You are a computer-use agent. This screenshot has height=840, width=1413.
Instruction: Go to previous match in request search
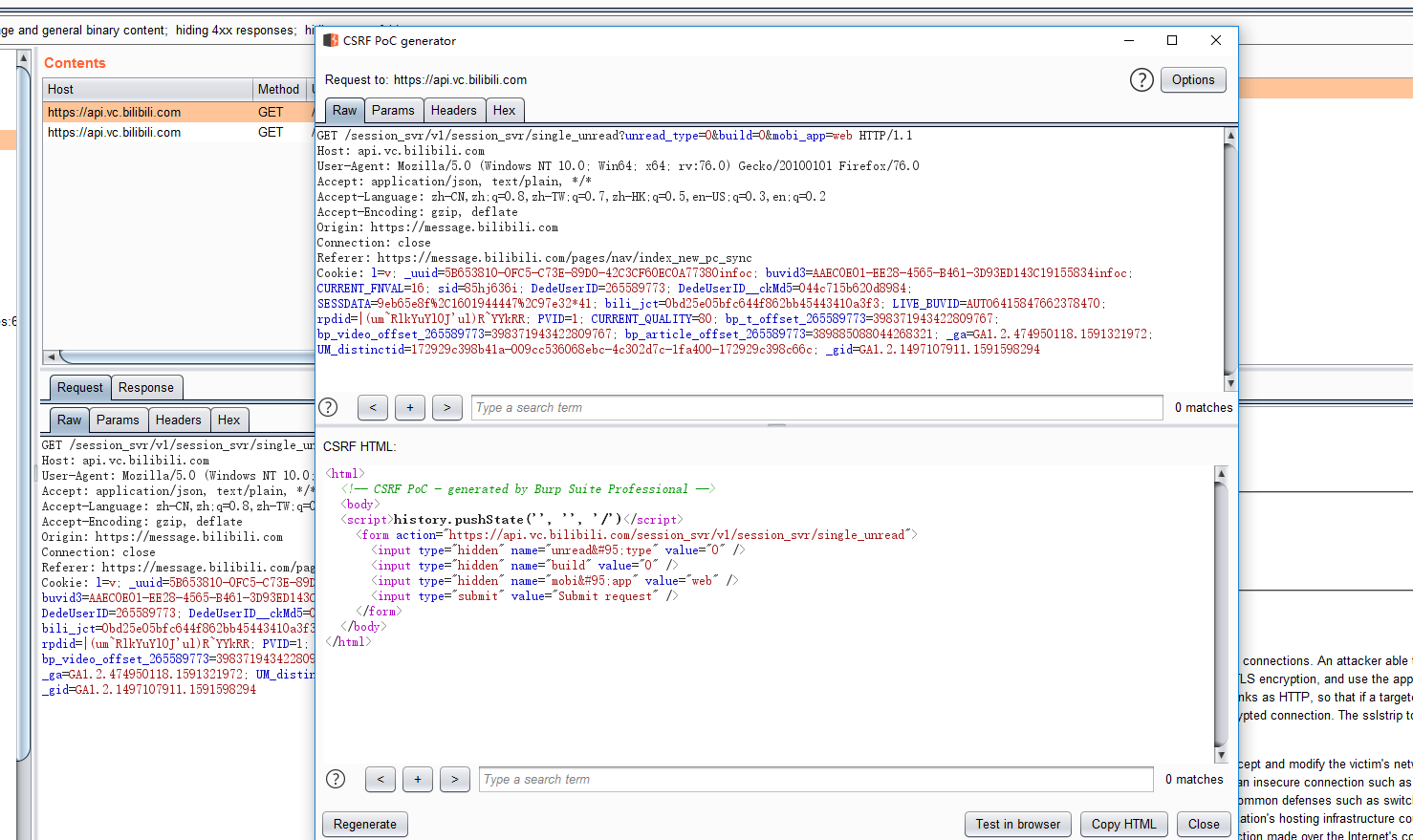(x=373, y=408)
